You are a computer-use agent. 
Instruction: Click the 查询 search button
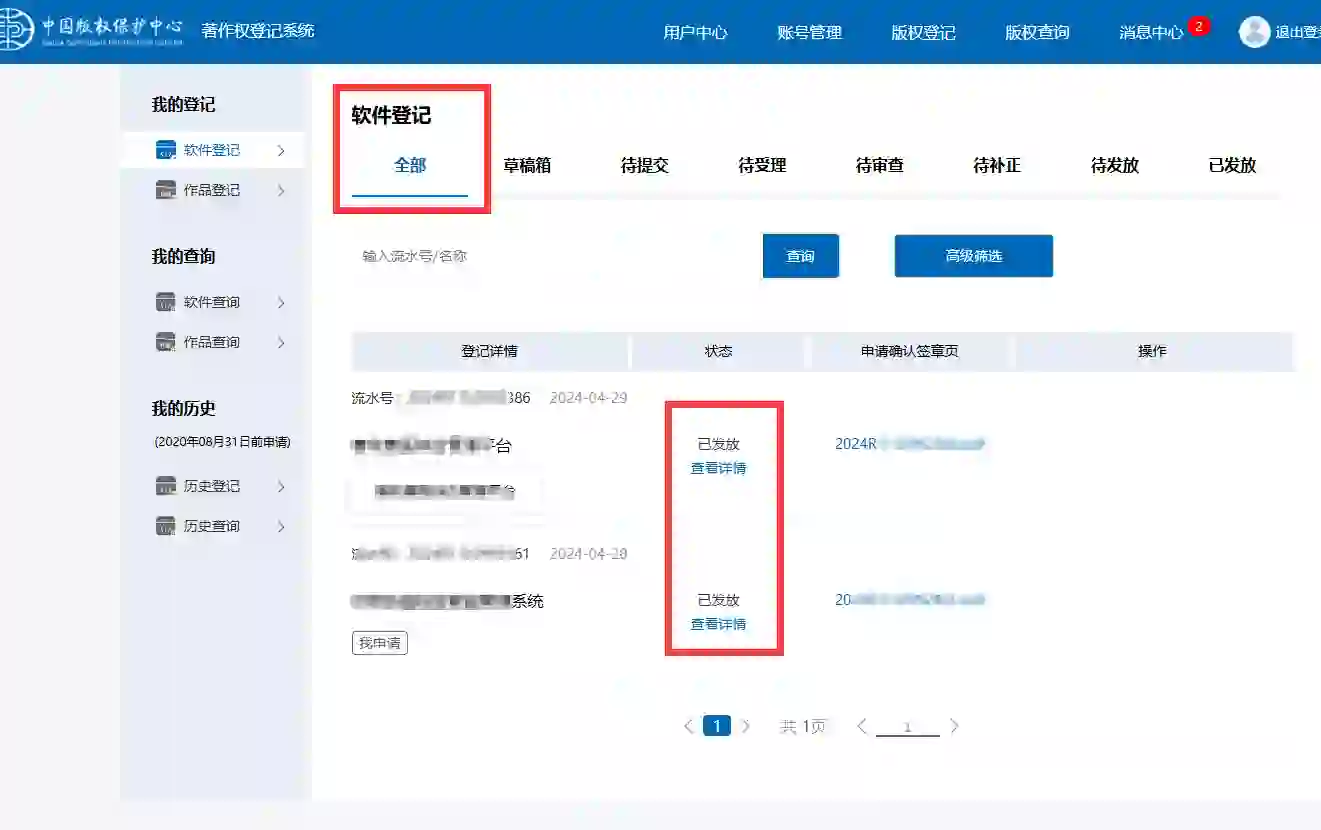[x=800, y=256]
